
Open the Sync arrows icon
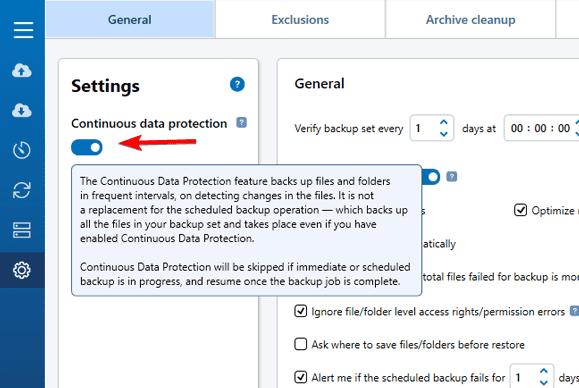22,190
